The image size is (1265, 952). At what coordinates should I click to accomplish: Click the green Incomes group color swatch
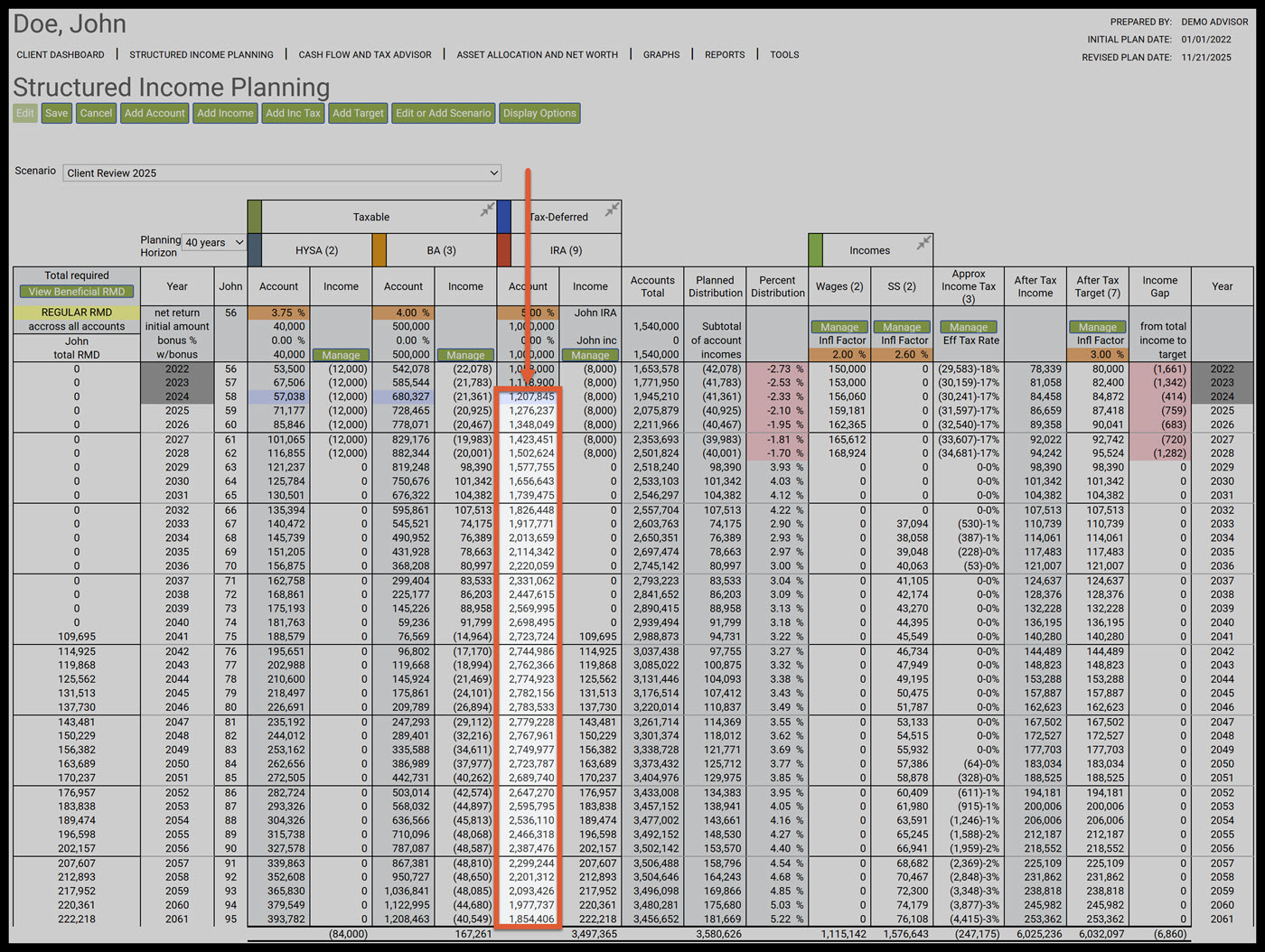pyautogui.click(x=815, y=250)
